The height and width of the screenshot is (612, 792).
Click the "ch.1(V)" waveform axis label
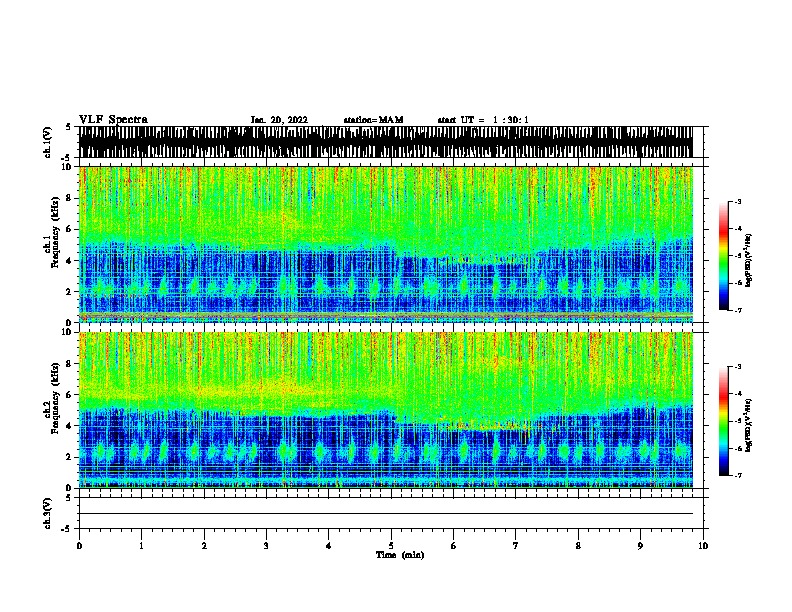point(47,142)
